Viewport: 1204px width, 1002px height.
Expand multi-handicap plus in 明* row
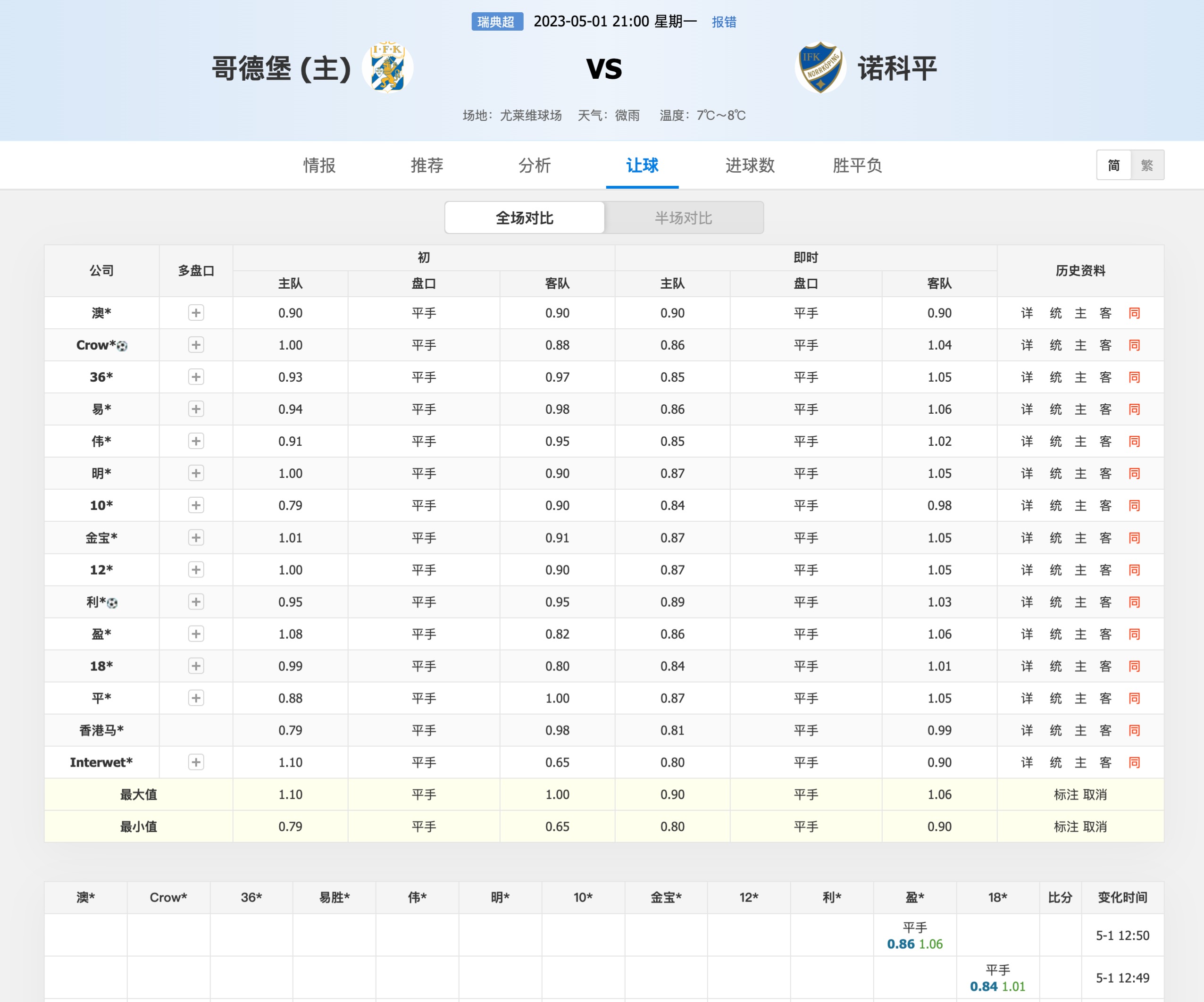click(x=196, y=473)
